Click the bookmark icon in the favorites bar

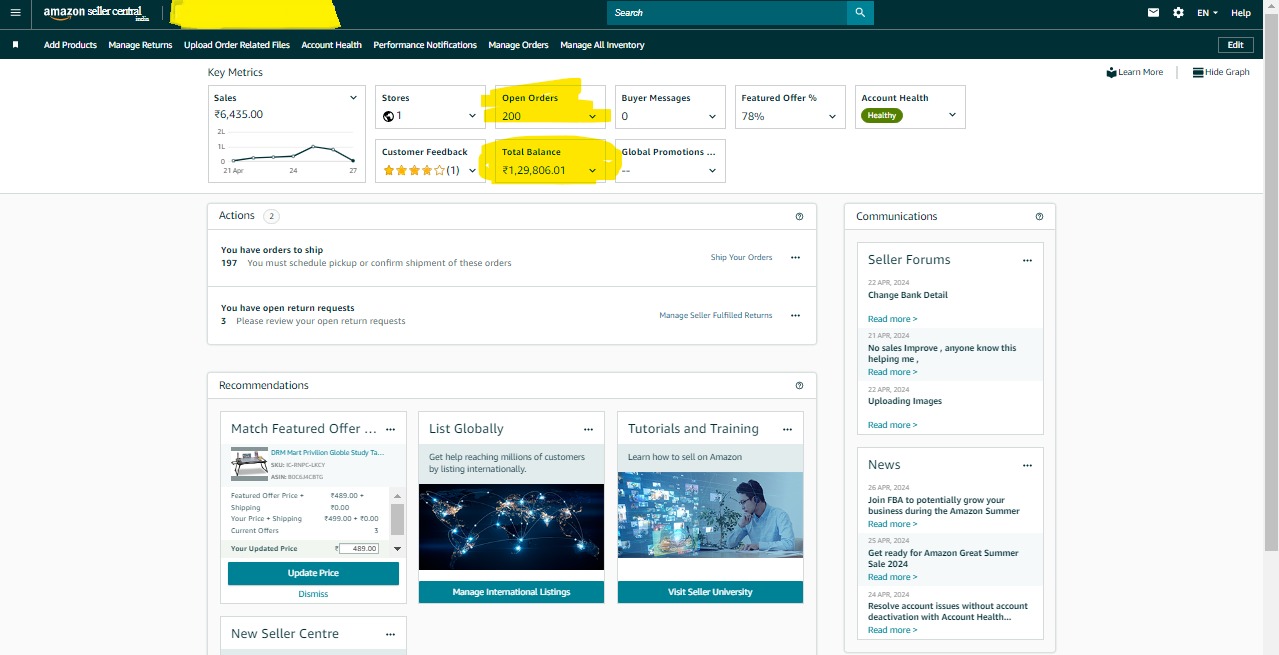(16, 45)
